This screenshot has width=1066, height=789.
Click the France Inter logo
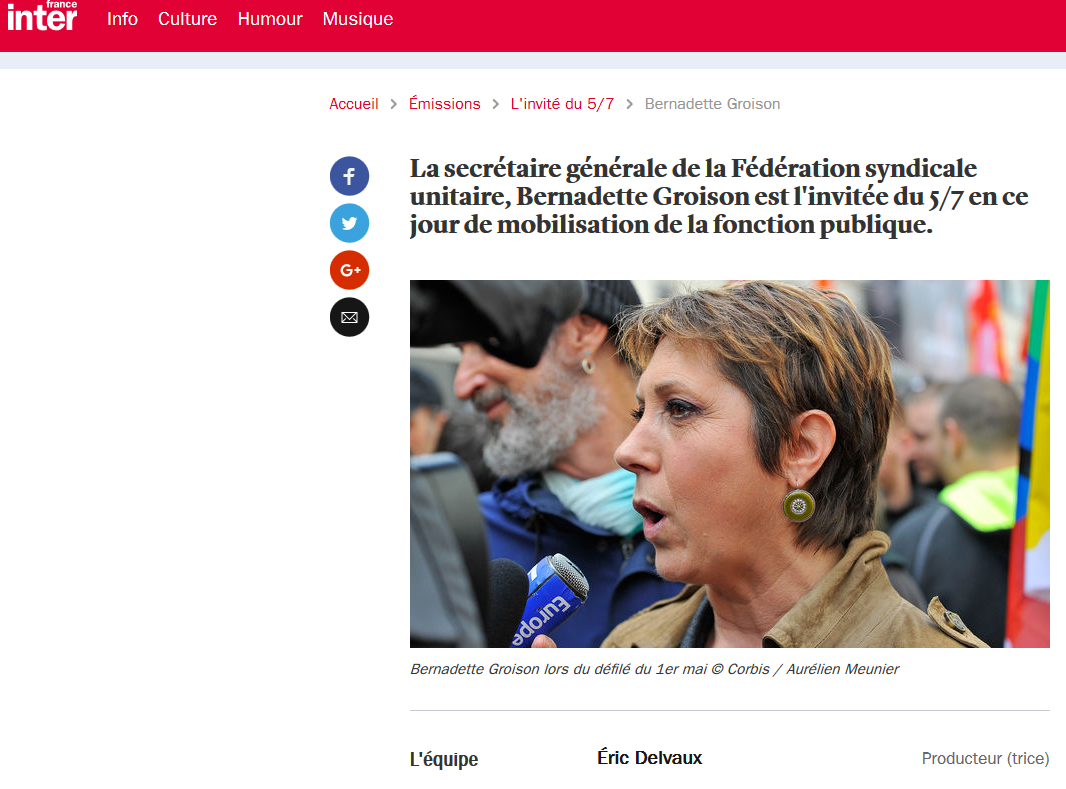42,16
